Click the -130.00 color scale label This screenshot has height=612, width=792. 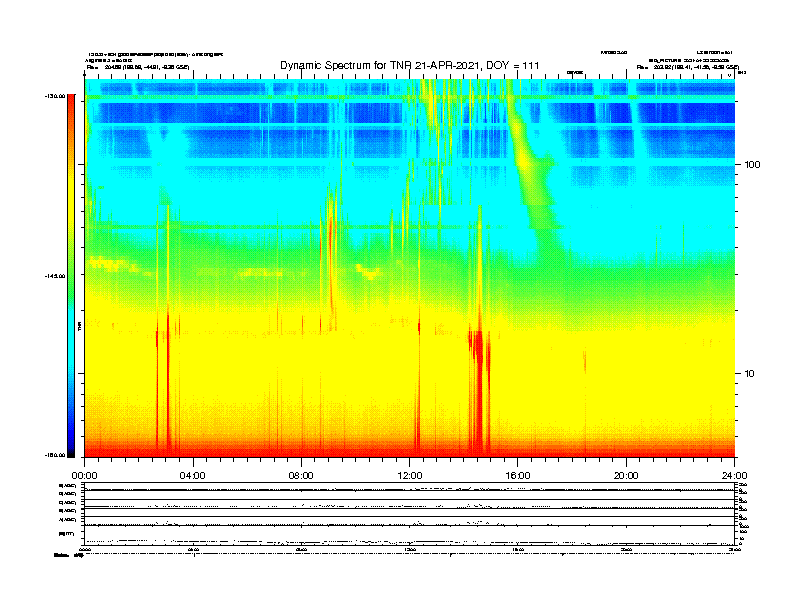[x=55, y=95]
